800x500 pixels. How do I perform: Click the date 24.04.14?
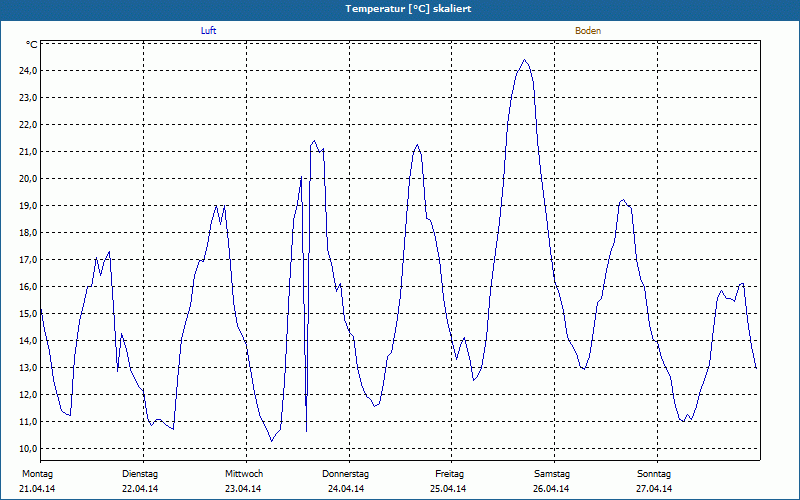(x=346, y=489)
